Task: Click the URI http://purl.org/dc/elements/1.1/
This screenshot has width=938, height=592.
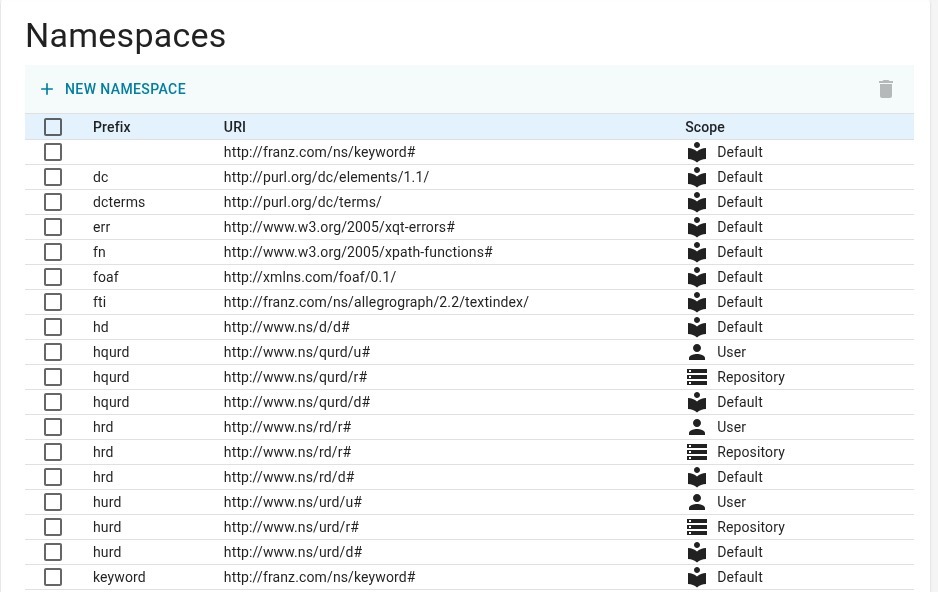Action: 326,177
